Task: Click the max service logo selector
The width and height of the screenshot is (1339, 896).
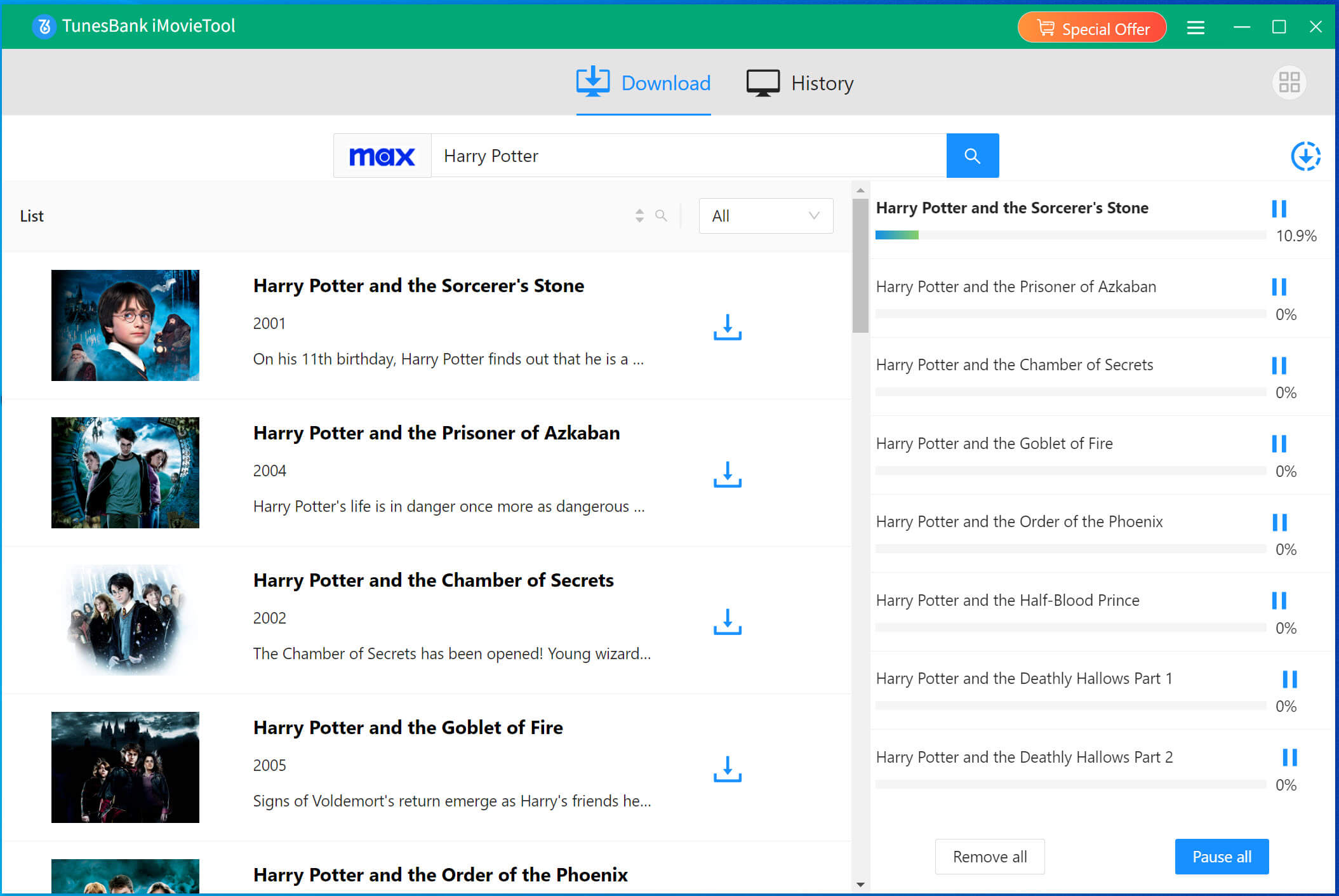Action: (x=382, y=156)
